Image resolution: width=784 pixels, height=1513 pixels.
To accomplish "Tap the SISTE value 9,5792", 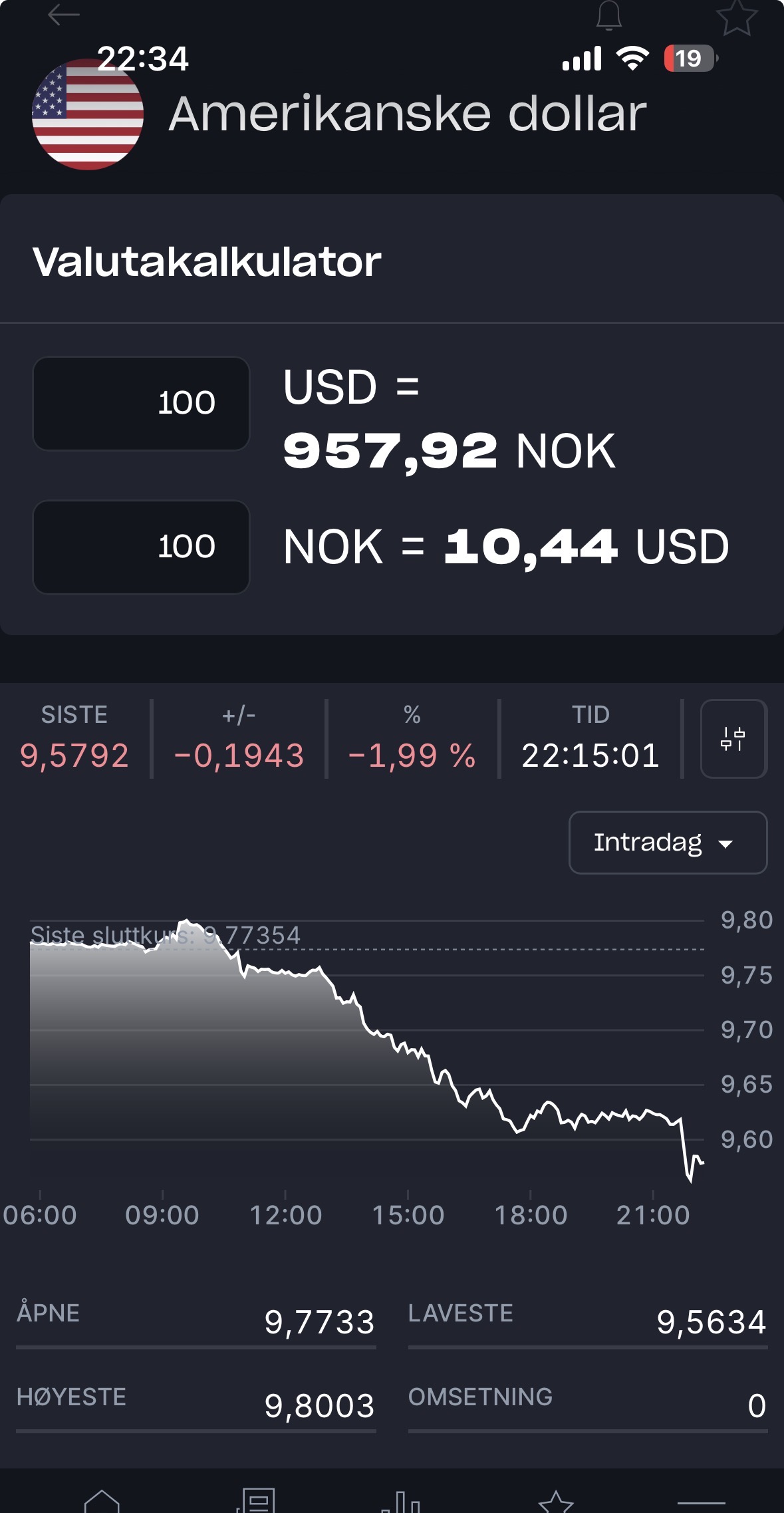I will [74, 756].
